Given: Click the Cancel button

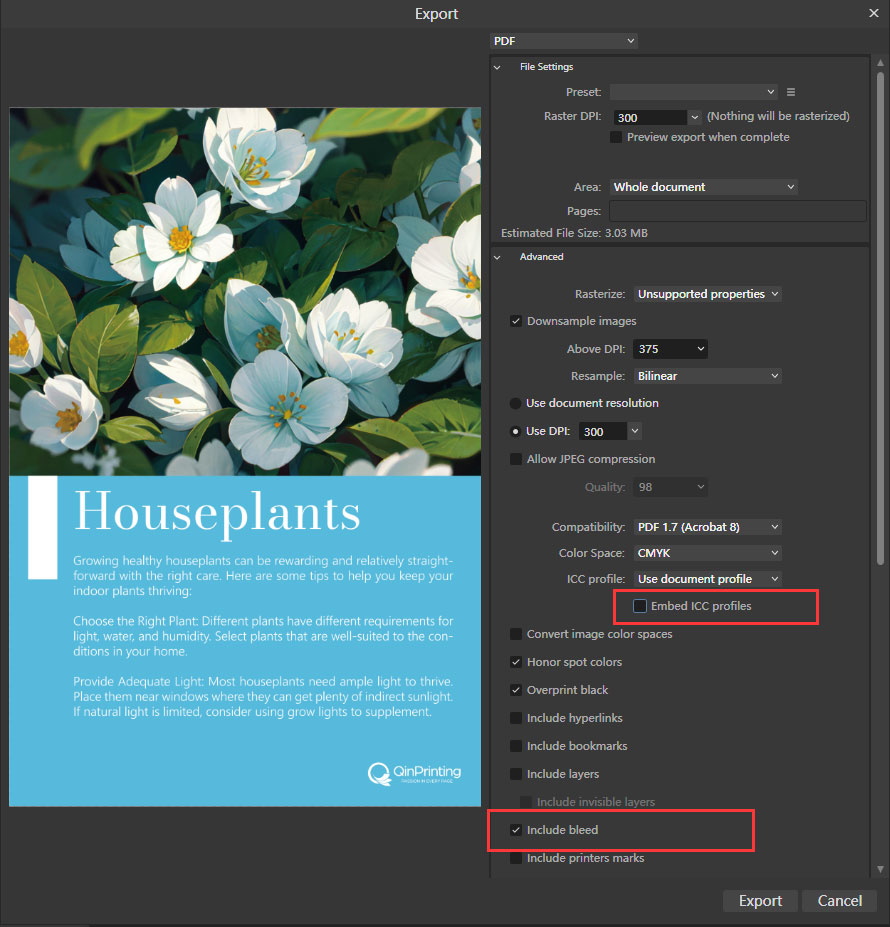Looking at the screenshot, I should point(839,901).
